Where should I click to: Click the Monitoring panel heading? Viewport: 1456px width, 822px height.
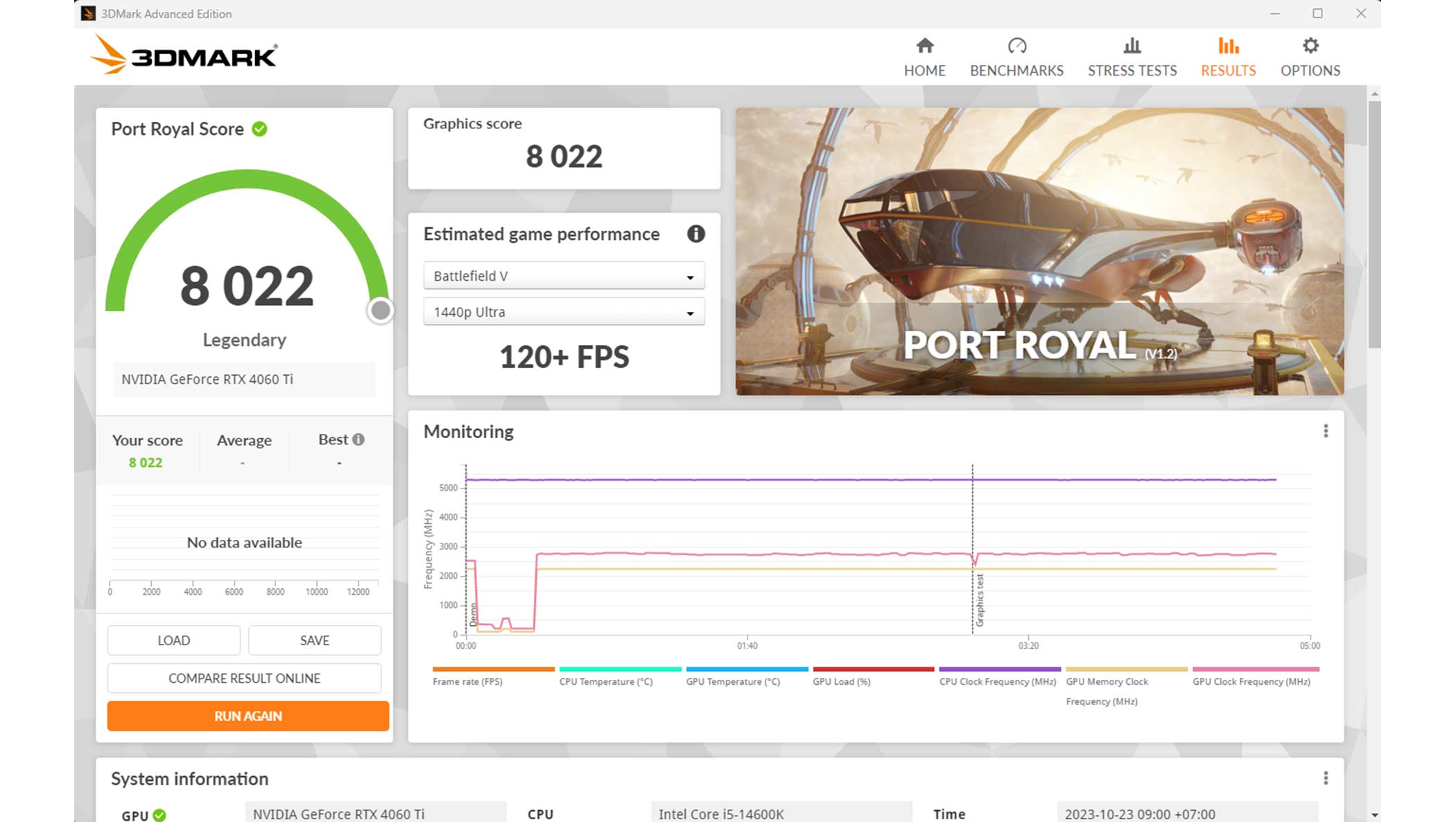click(x=468, y=431)
